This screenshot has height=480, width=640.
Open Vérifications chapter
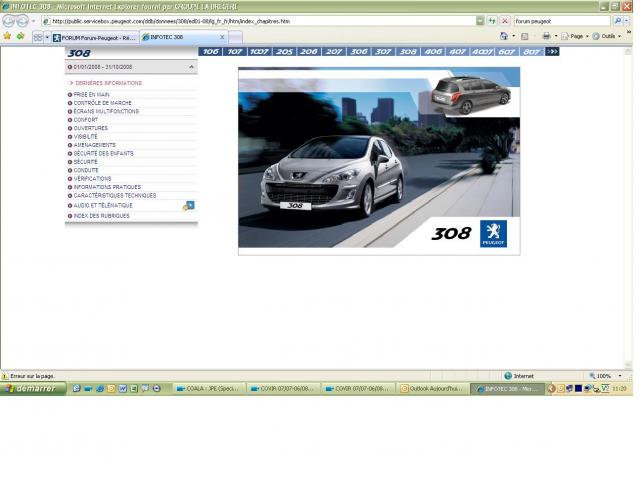92,179
